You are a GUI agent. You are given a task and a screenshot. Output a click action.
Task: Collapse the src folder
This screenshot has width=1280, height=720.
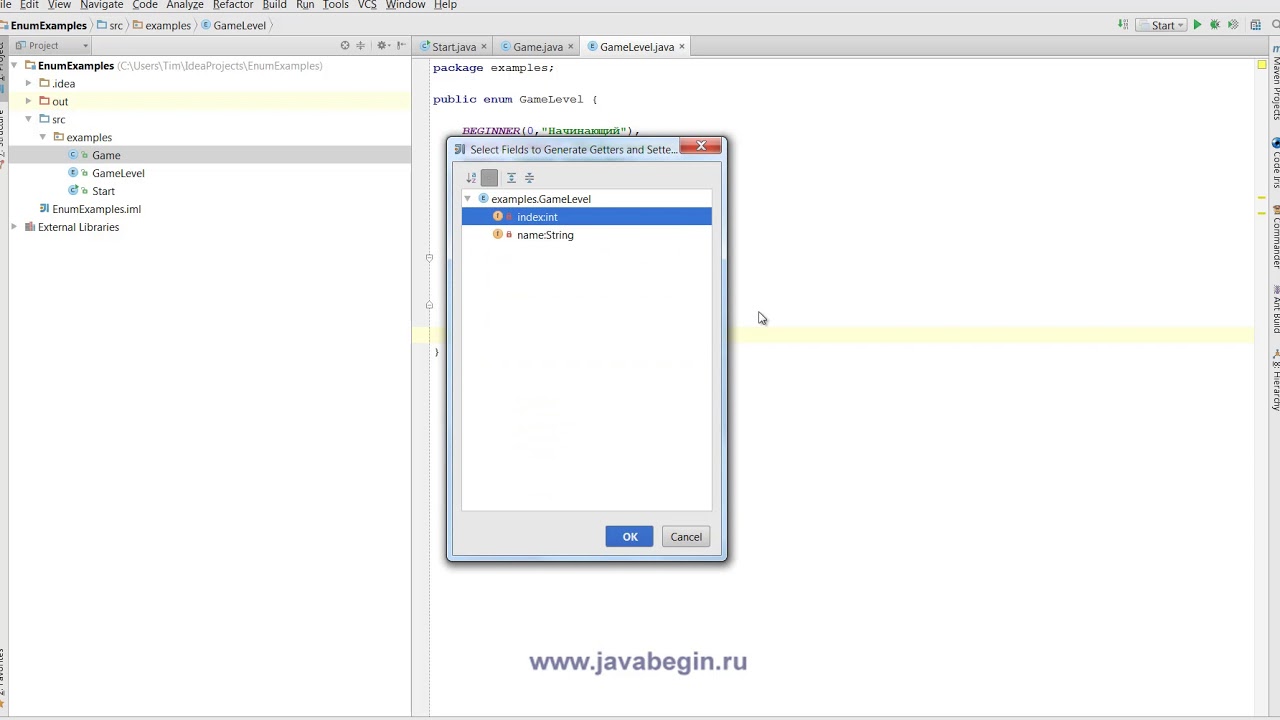tap(28, 120)
